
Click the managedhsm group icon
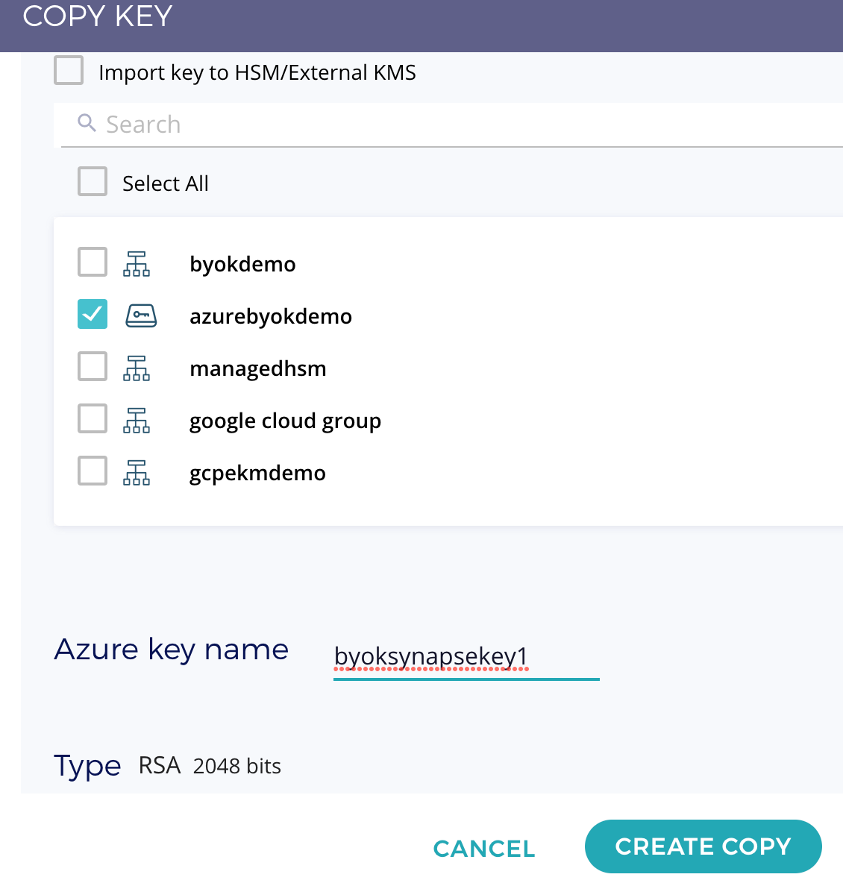point(137,368)
